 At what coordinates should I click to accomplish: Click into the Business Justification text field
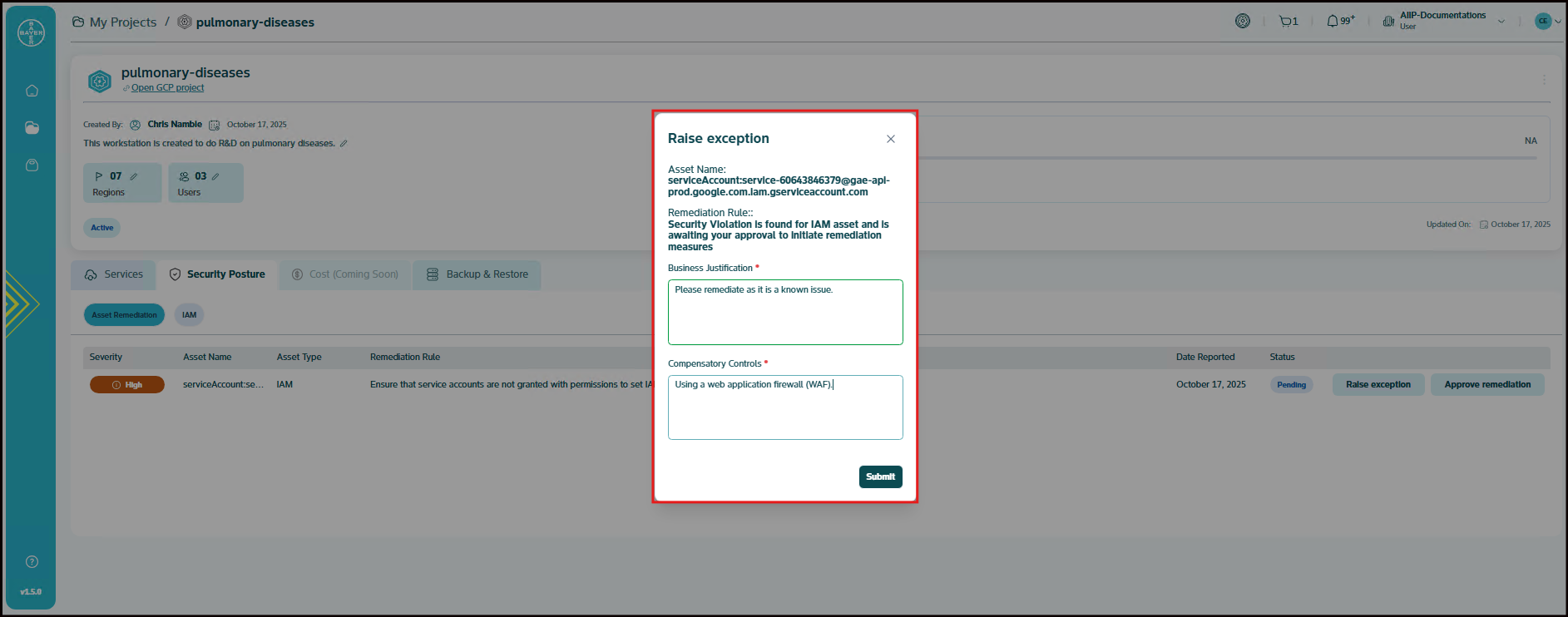(x=785, y=313)
